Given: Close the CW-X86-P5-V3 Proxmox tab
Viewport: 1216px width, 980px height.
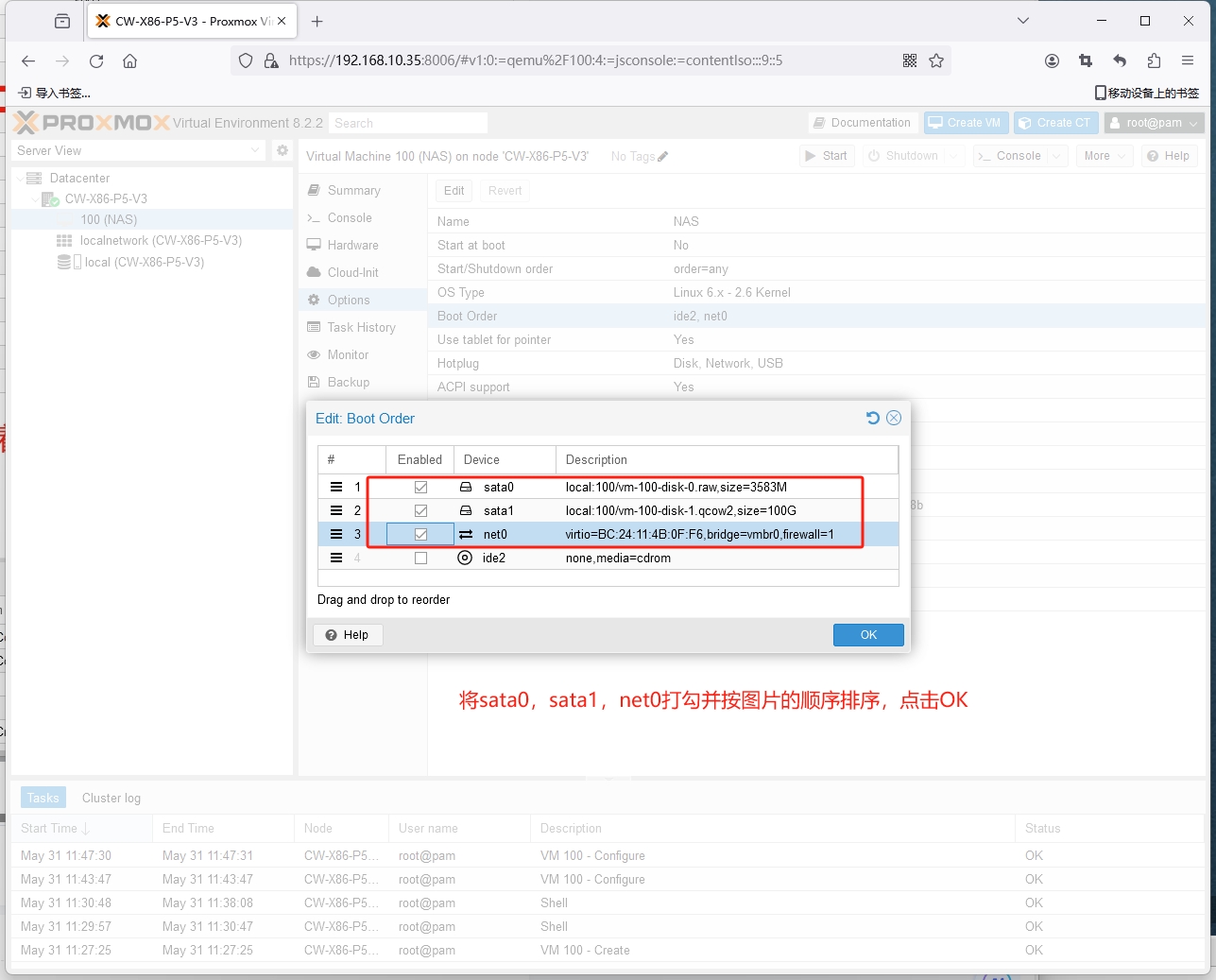Looking at the screenshot, I should click(282, 21).
